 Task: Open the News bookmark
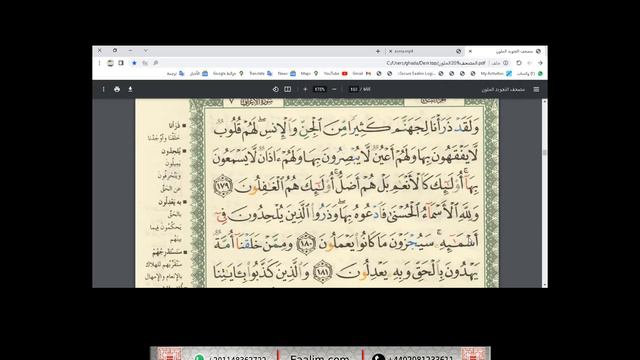point(286,73)
